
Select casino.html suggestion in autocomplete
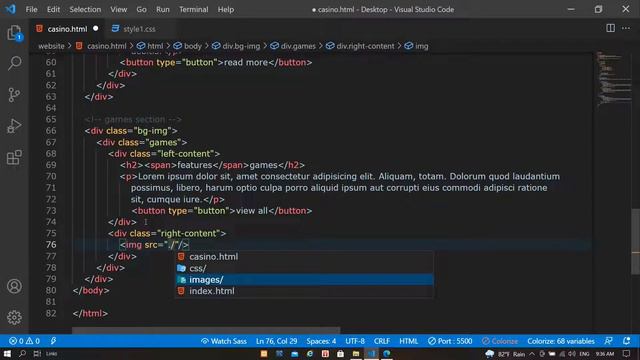point(304,257)
